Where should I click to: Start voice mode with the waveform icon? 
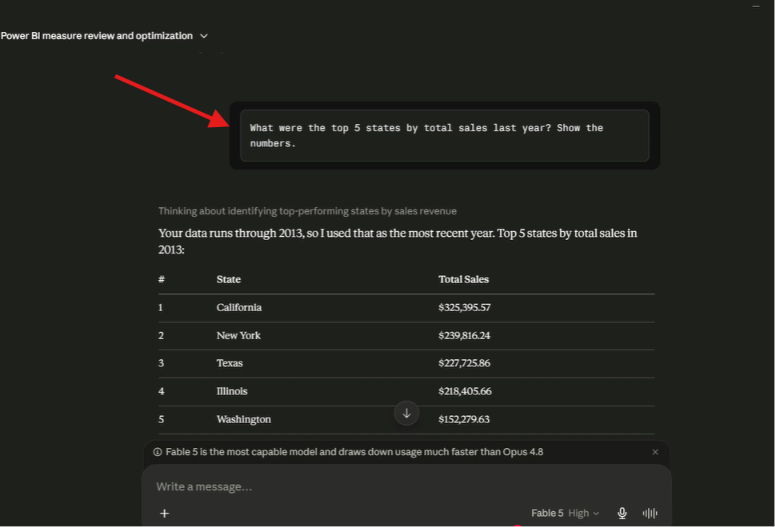[650, 513]
